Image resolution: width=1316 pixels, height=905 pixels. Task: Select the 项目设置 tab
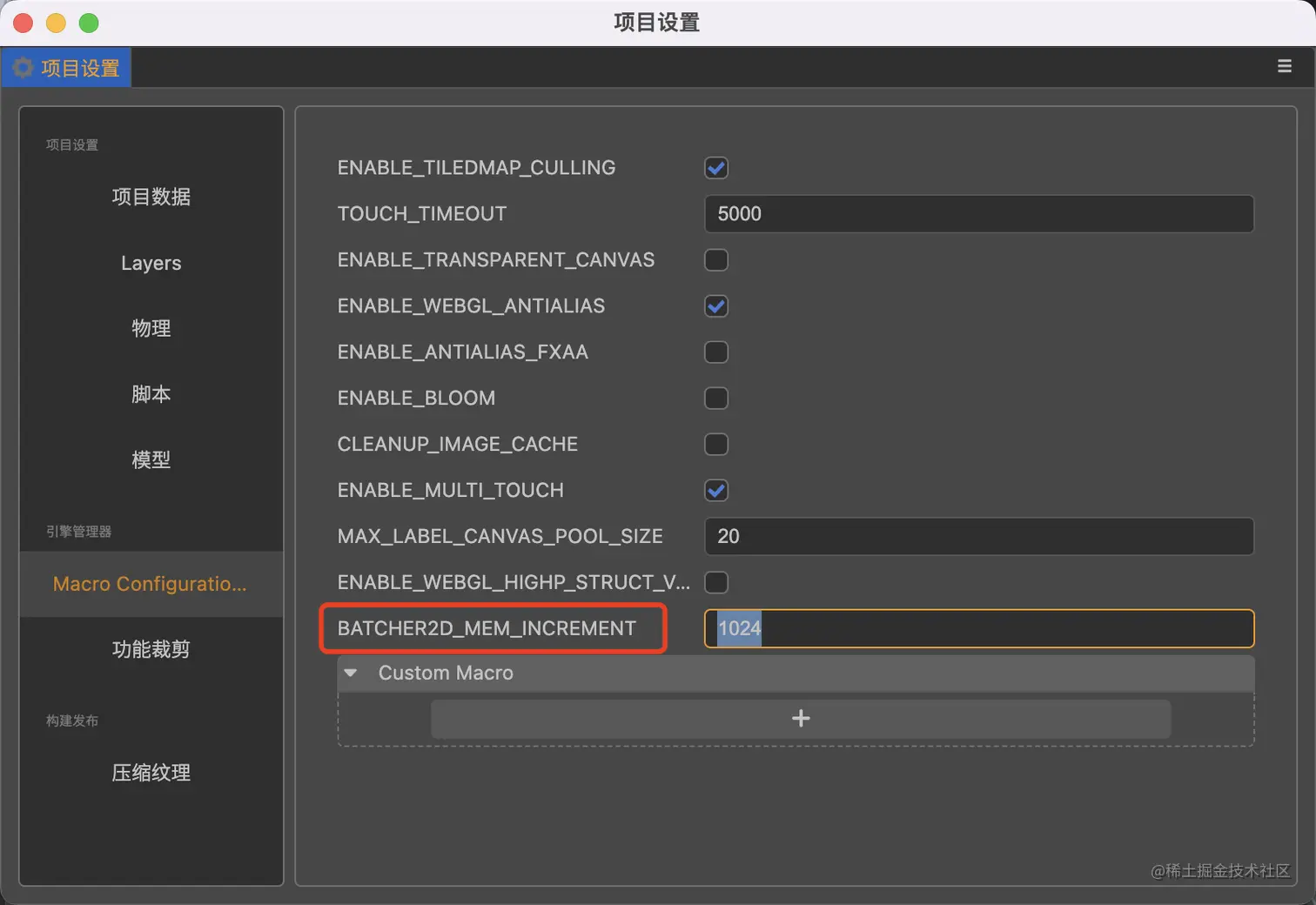[x=67, y=68]
